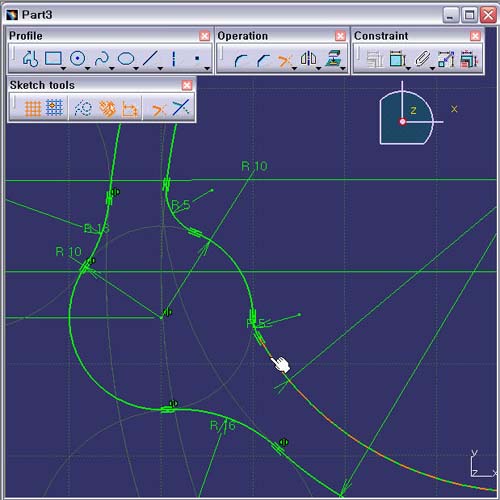The image size is (500, 500).
Task: Select the Chamfer tool
Action: [263, 60]
